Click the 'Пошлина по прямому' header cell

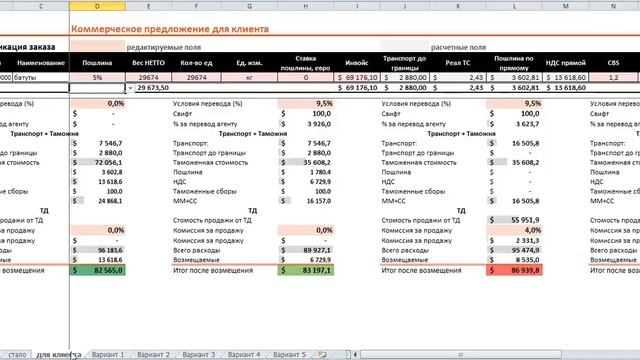[514, 63]
